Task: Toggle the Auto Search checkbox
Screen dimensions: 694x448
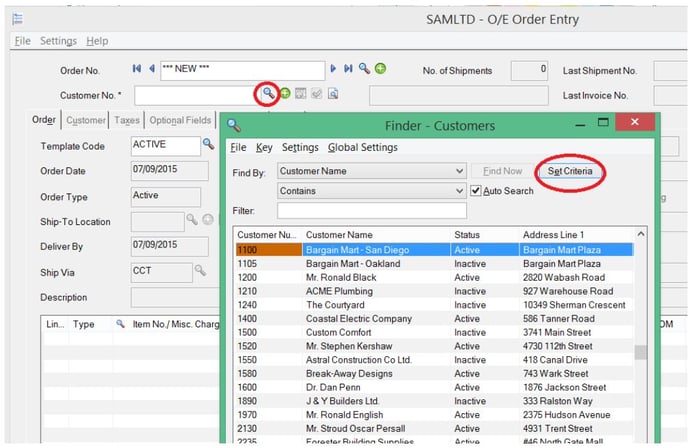Action: 475,191
